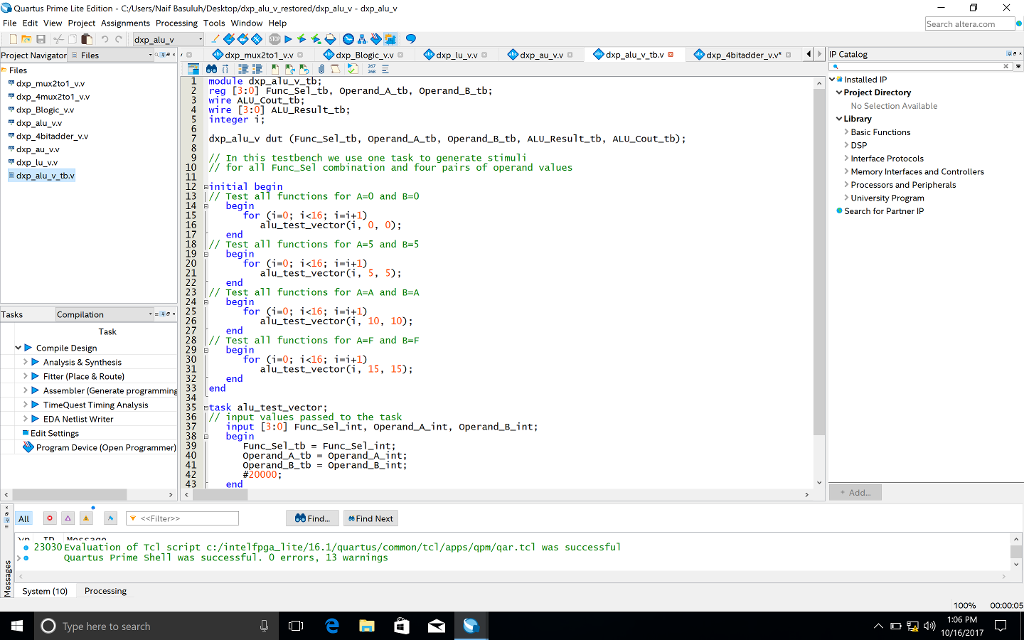Click the Cut scissors icon
Screen dimensions: 1024x640
pyautogui.click(x=58, y=39)
